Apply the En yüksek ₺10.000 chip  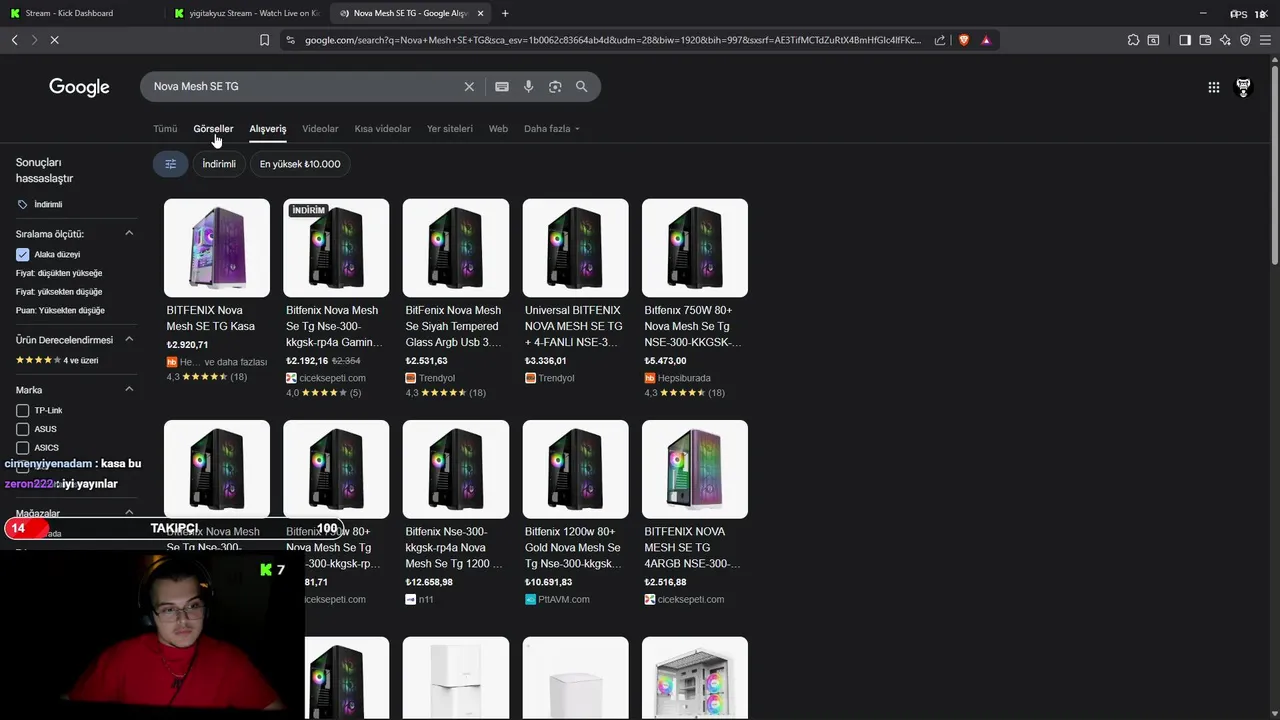[x=300, y=164]
